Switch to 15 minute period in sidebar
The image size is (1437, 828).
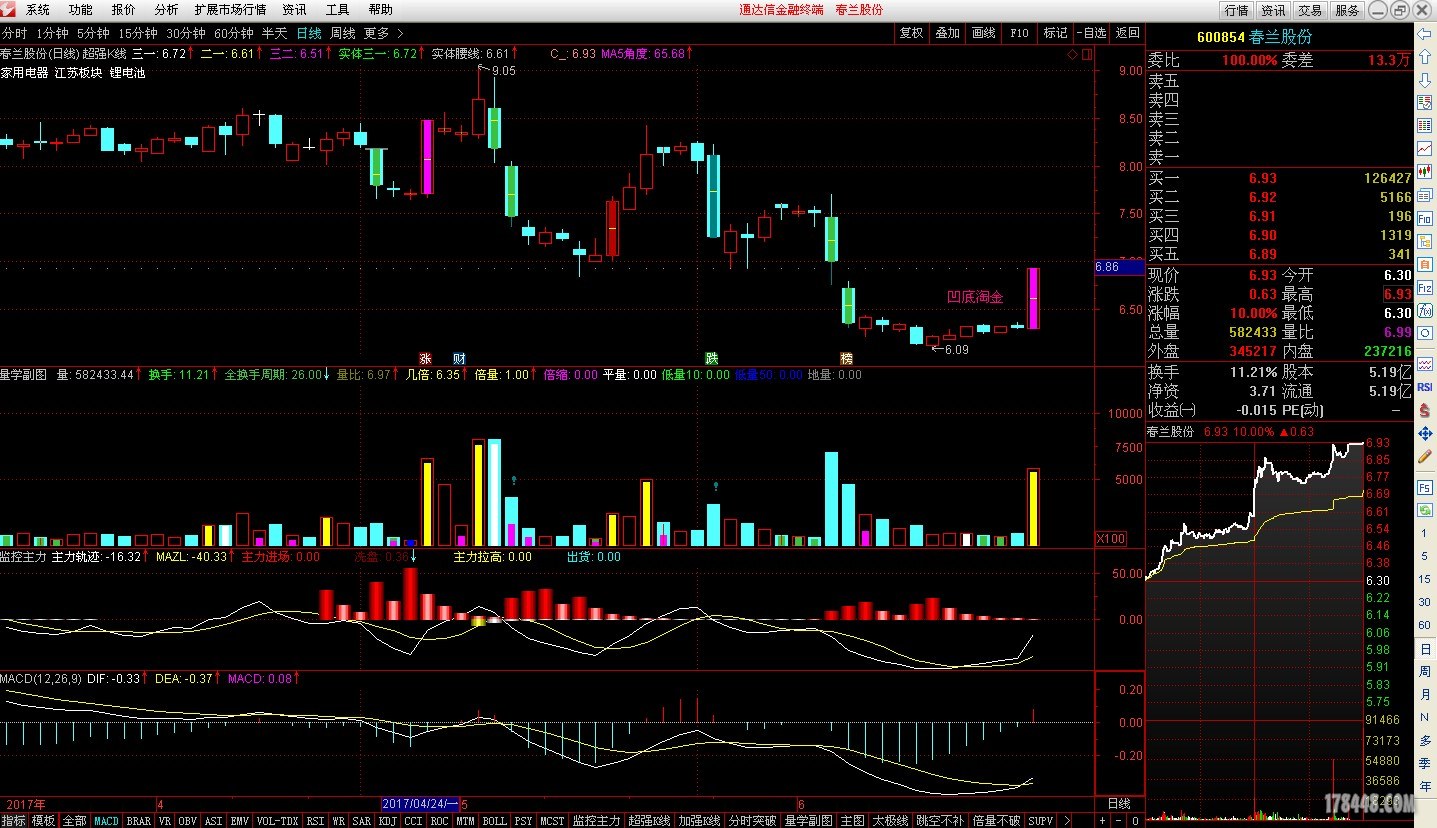1424,579
